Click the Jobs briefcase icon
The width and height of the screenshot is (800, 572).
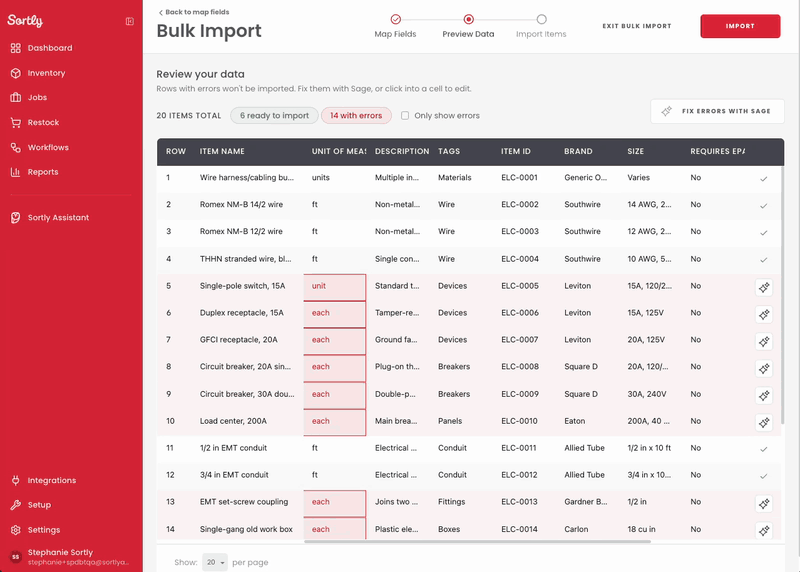click(16, 97)
